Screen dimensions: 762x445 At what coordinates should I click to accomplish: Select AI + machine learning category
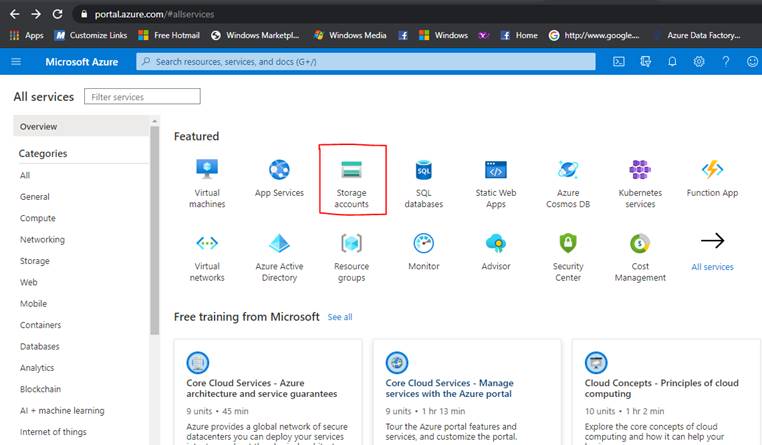point(62,411)
